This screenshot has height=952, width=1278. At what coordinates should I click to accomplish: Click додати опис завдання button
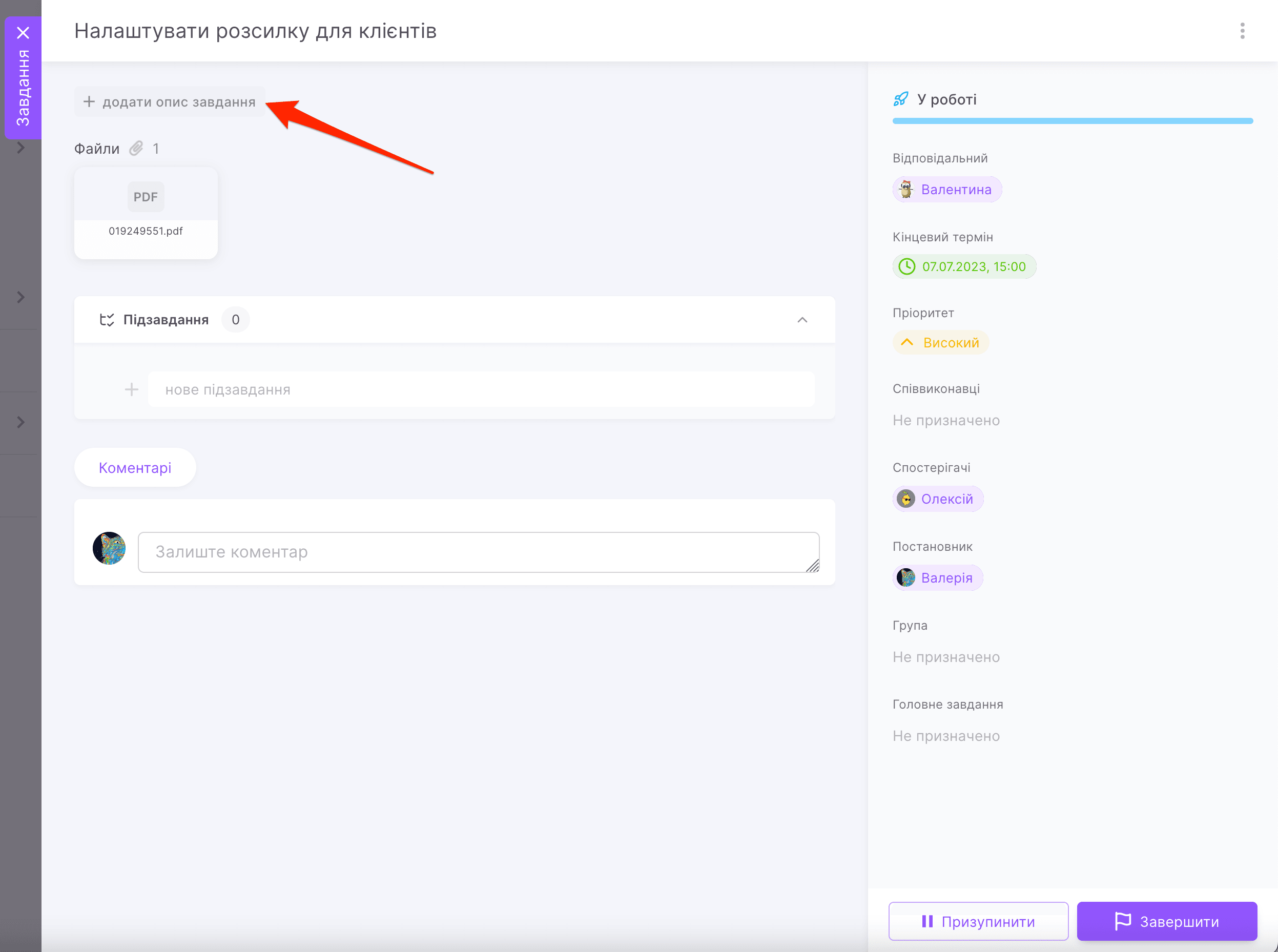(x=170, y=102)
